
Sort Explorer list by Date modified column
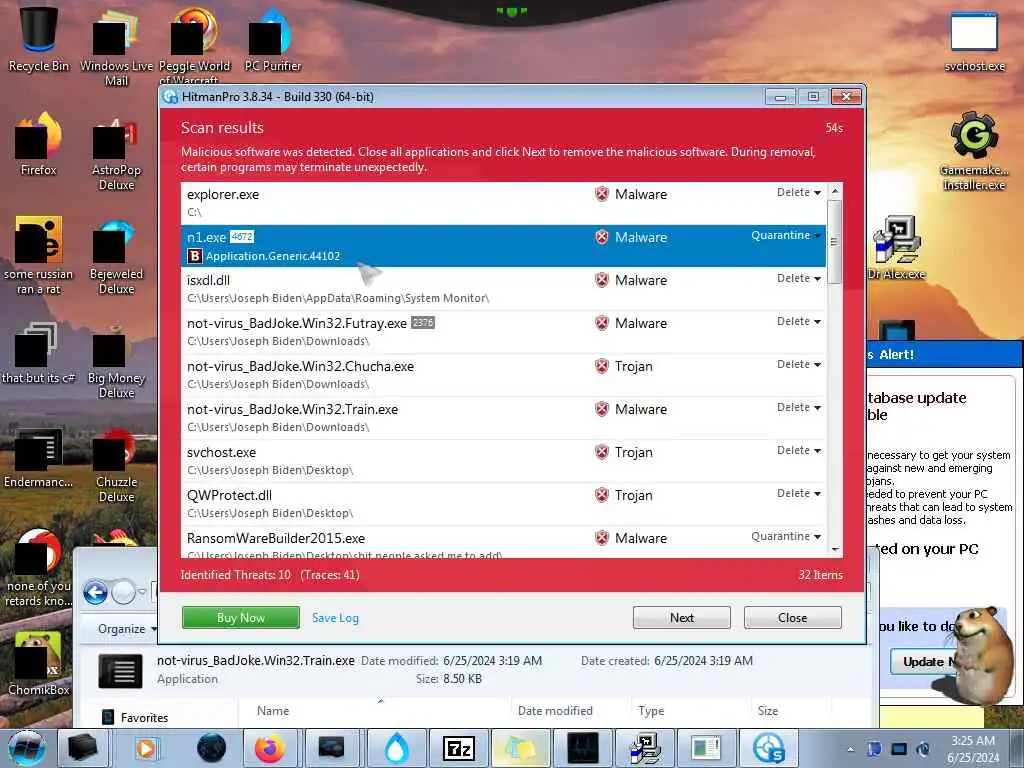click(x=571, y=711)
